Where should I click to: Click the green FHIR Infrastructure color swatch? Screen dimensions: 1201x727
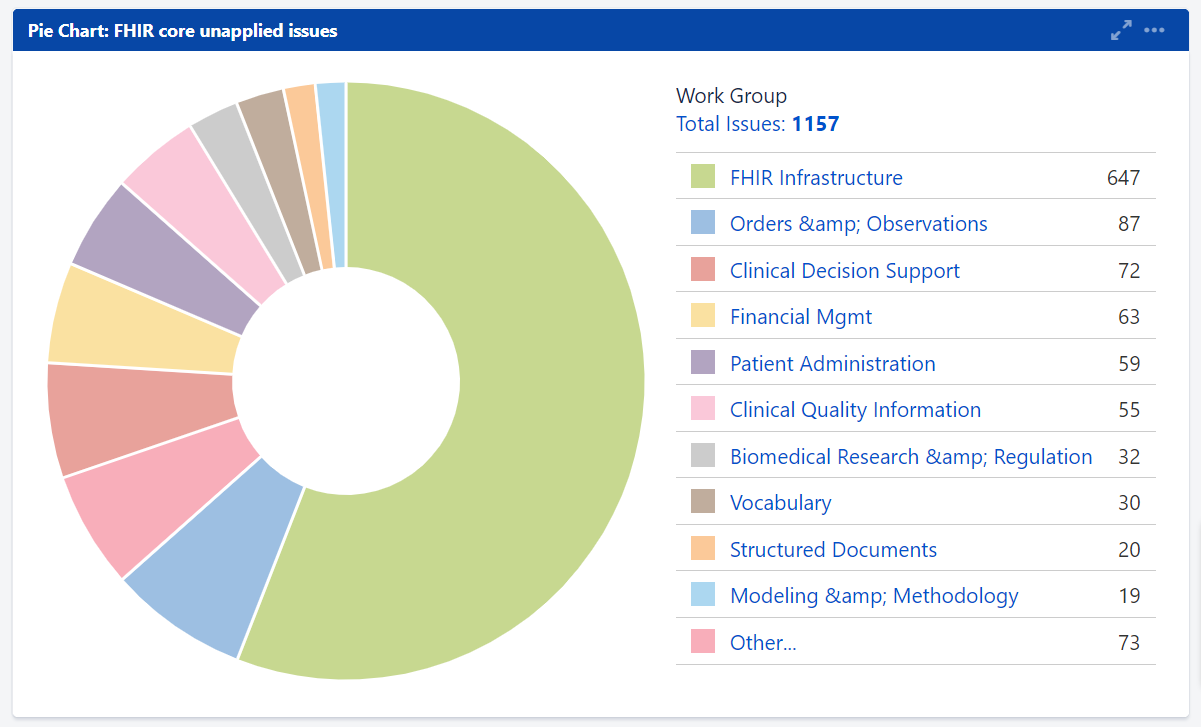coord(703,178)
